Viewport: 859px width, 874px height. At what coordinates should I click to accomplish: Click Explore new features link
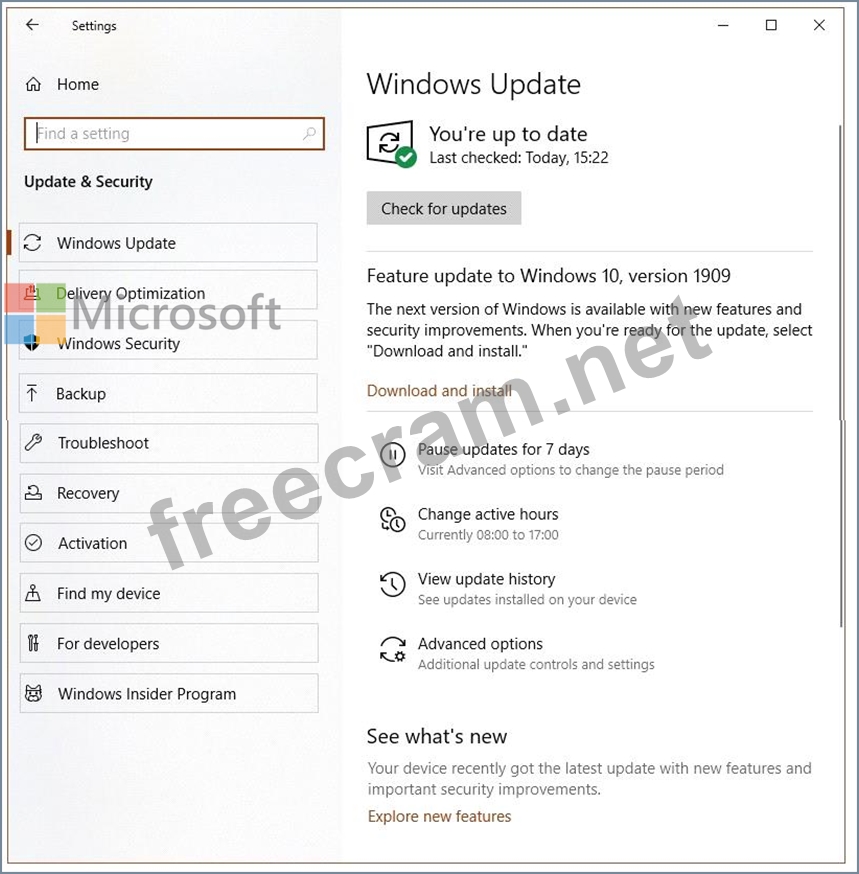tap(439, 816)
